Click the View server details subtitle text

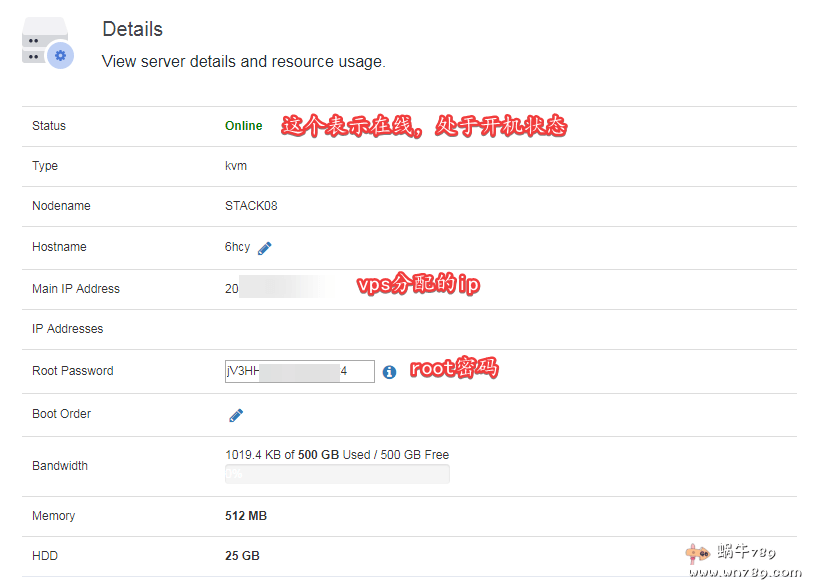tap(243, 62)
